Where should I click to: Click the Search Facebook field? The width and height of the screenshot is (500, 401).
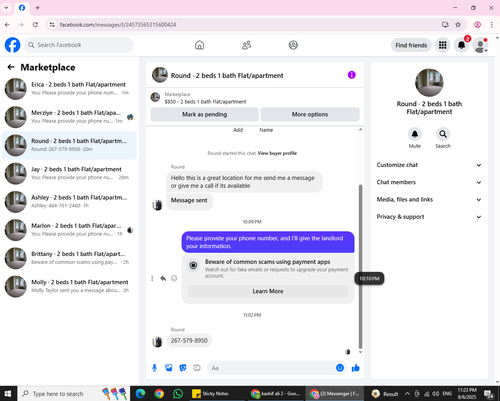78,45
